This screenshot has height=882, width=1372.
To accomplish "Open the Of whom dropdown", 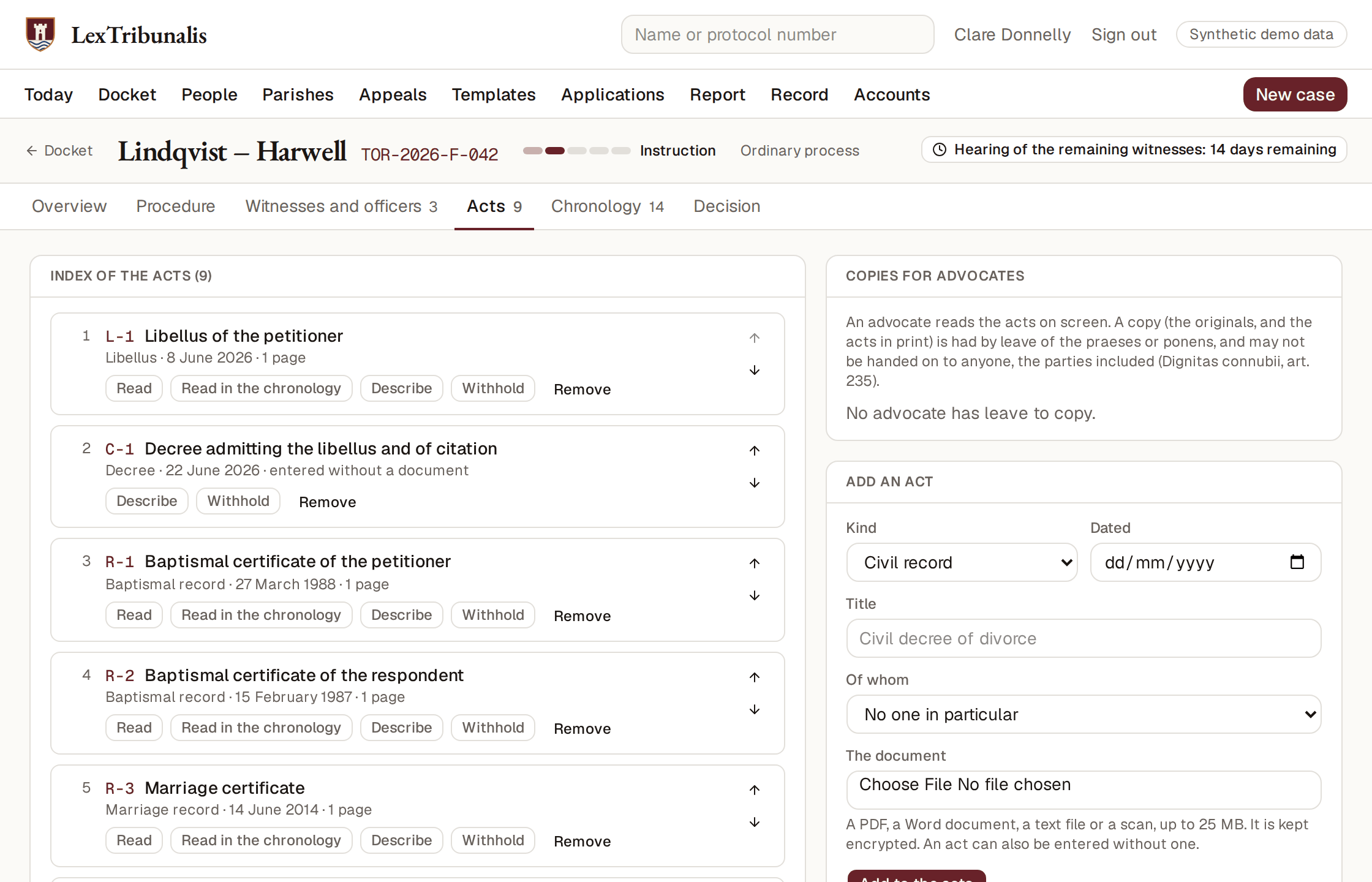I will [x=1084, y=714].
